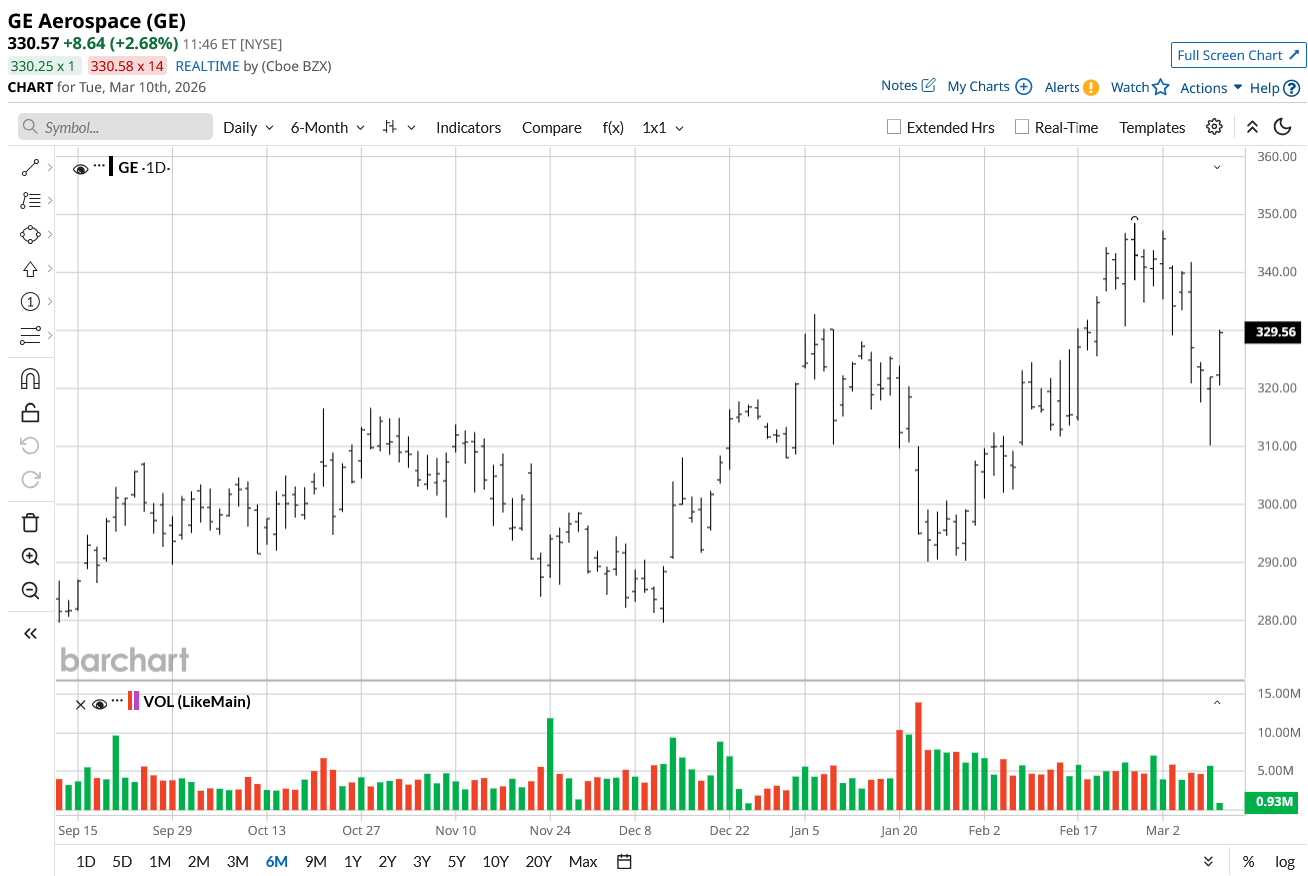Open the bar type dropdown
This screenshot has height=876, width=1308.
point(399,127)
